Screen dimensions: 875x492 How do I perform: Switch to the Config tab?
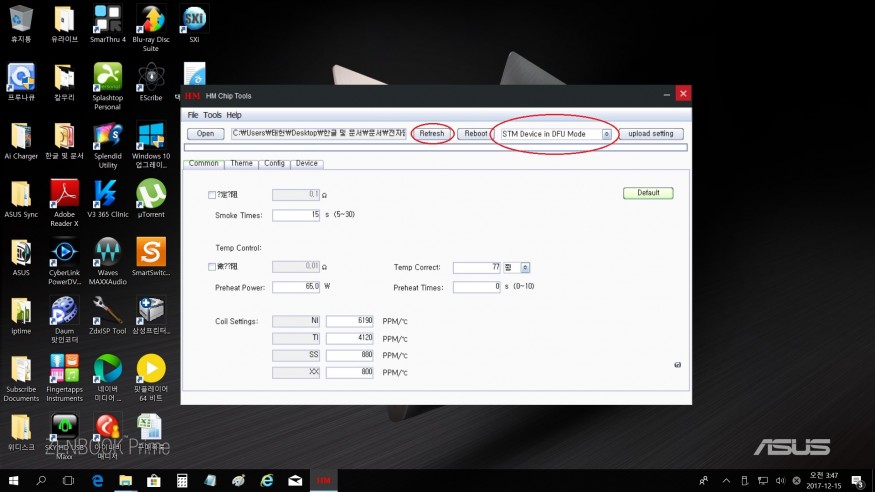275,163
